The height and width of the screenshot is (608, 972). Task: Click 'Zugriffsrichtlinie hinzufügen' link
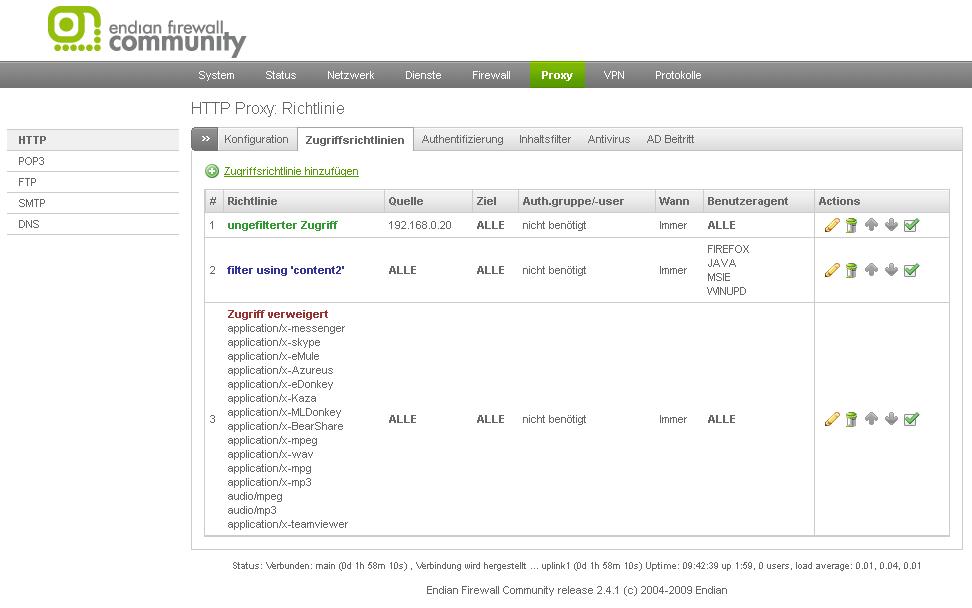click(291, 171)
